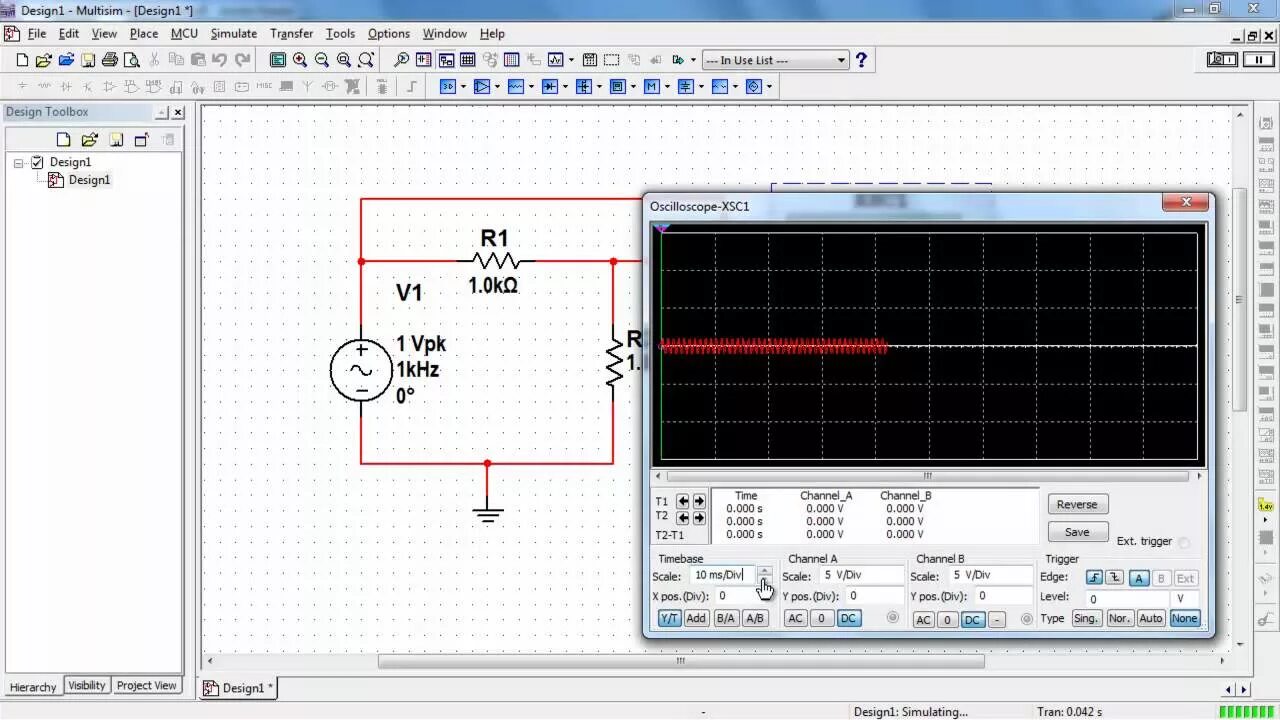1280x720 pixels.
Task: Collapse the Design1 tree node
Action: (x=19, y=163)
